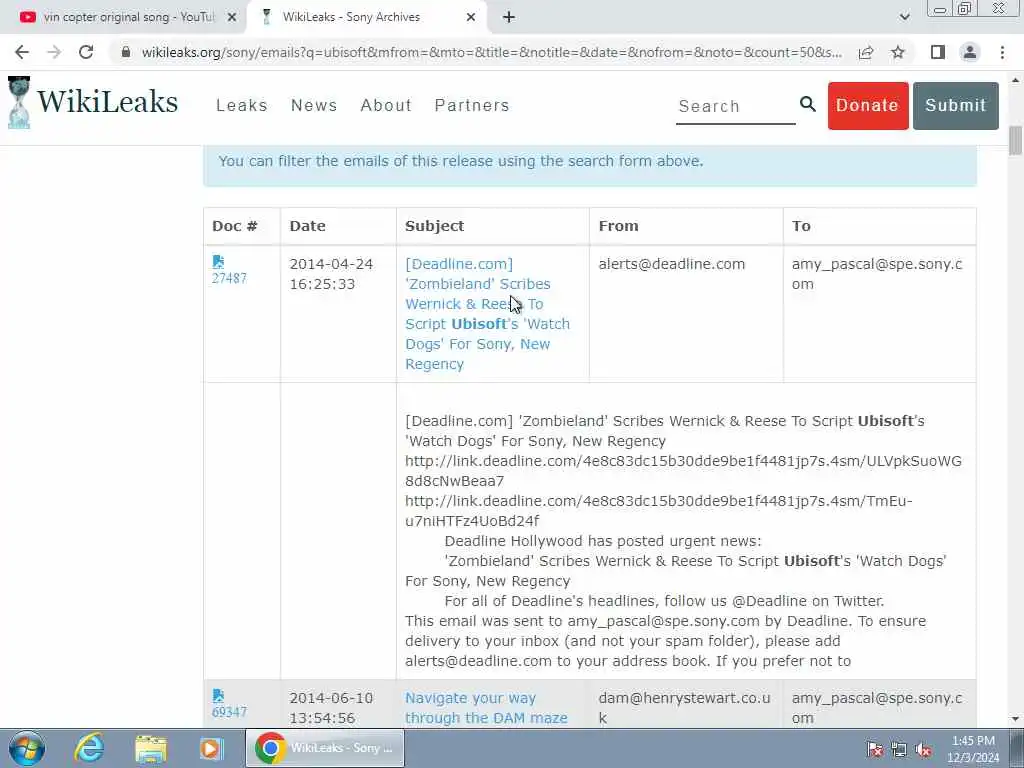This screenshot has width=1024, height=768.
Task: Select the WikiLeaks - Sony Archives tab
Action: point(366,17)
